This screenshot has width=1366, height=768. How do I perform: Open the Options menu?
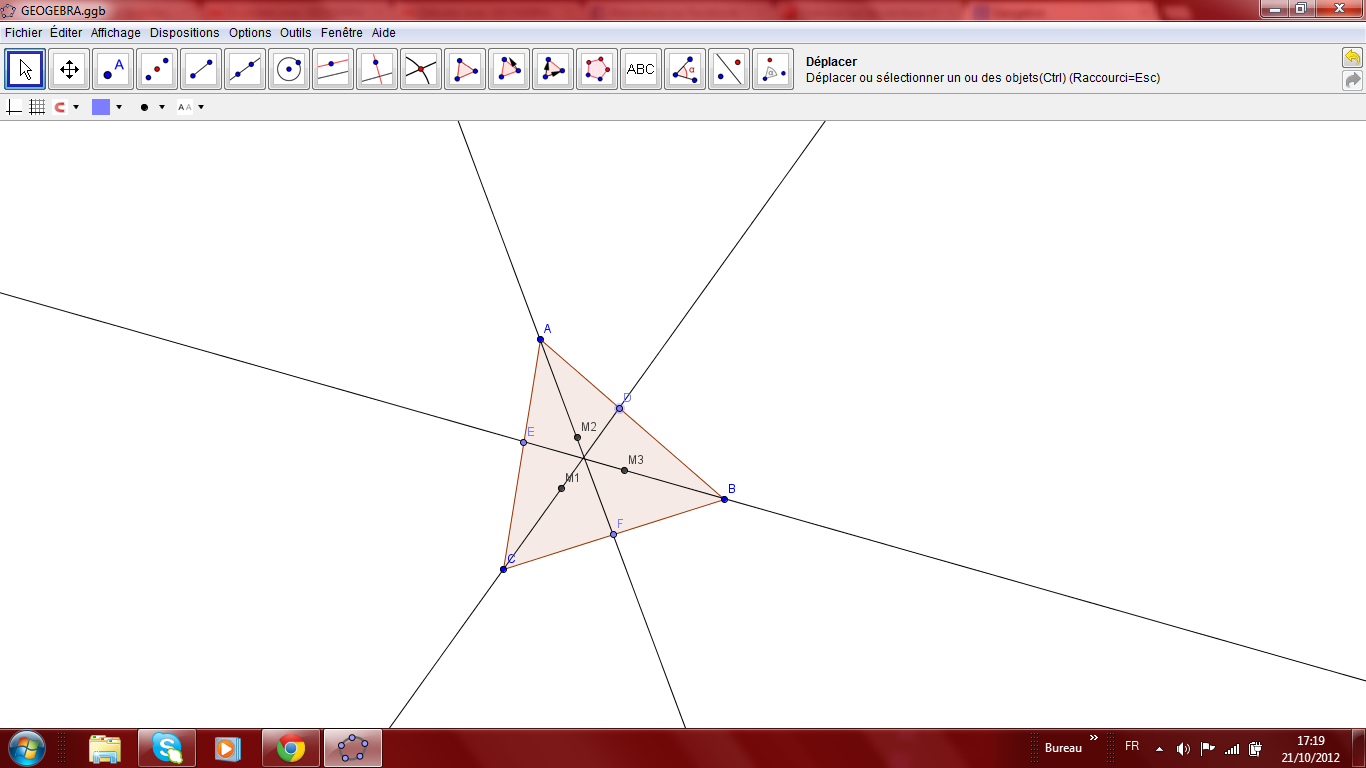point(250,33)
